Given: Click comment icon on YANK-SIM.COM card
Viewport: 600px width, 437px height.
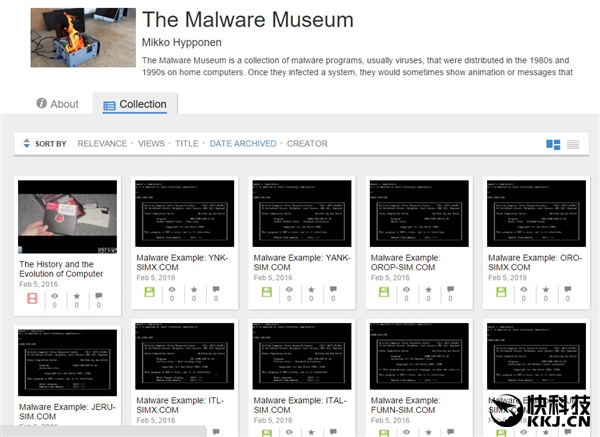Looking at the screenshot, I should click(x=333, y=289).
